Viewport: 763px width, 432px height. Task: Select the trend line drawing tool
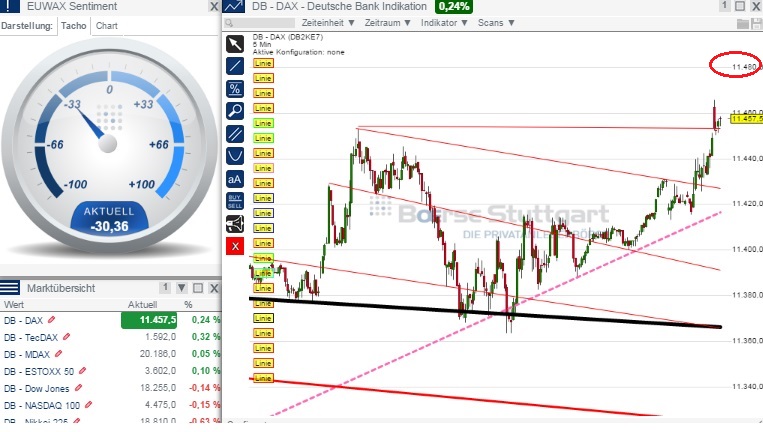(x=235, y=66)
